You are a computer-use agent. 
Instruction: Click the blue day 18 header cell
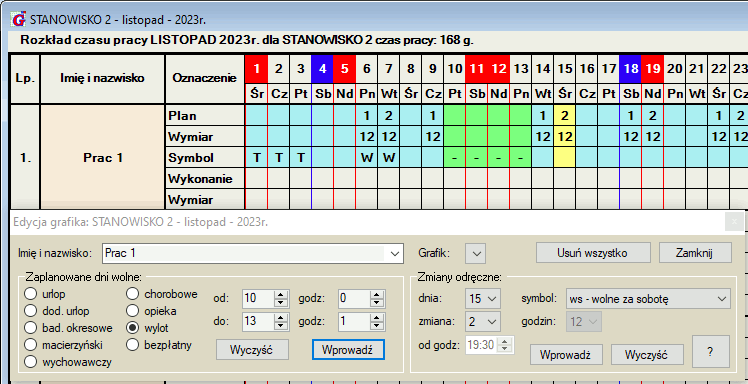(x=631, y=69)
